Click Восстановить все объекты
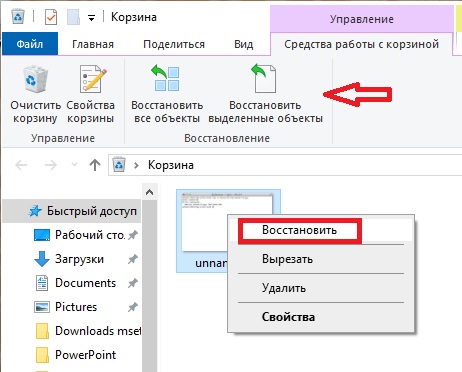Viewport: 462px width, 372px height. pos(167,95)
